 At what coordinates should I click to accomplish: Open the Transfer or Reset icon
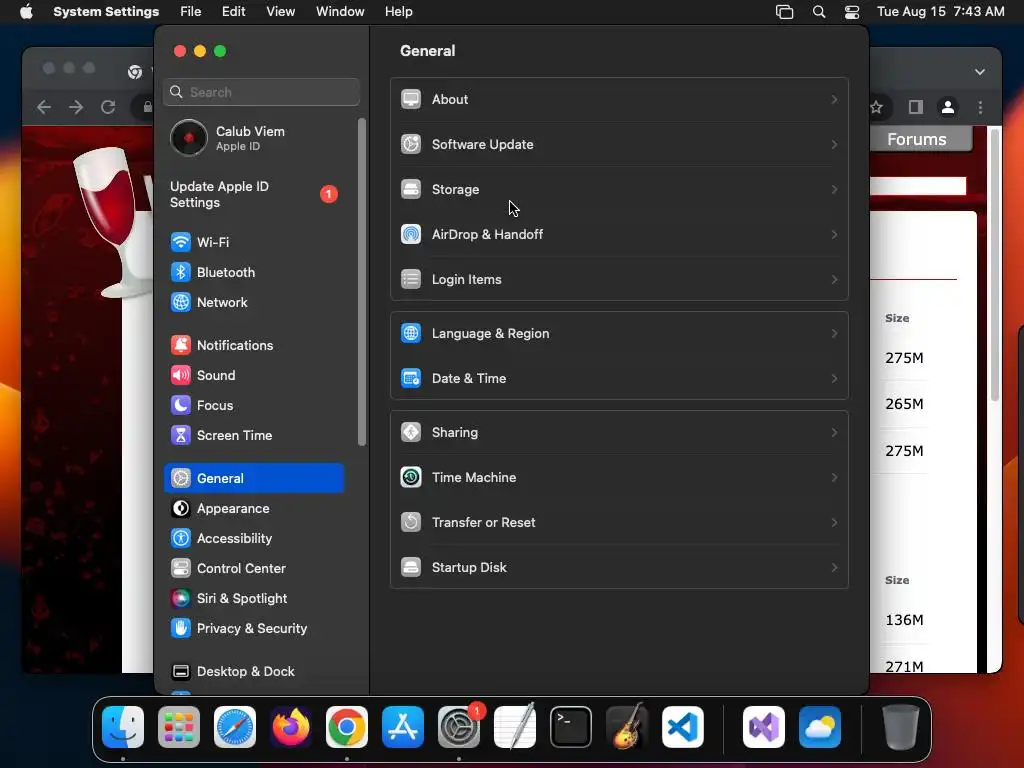pyautogui.click(x=411, y=522)
